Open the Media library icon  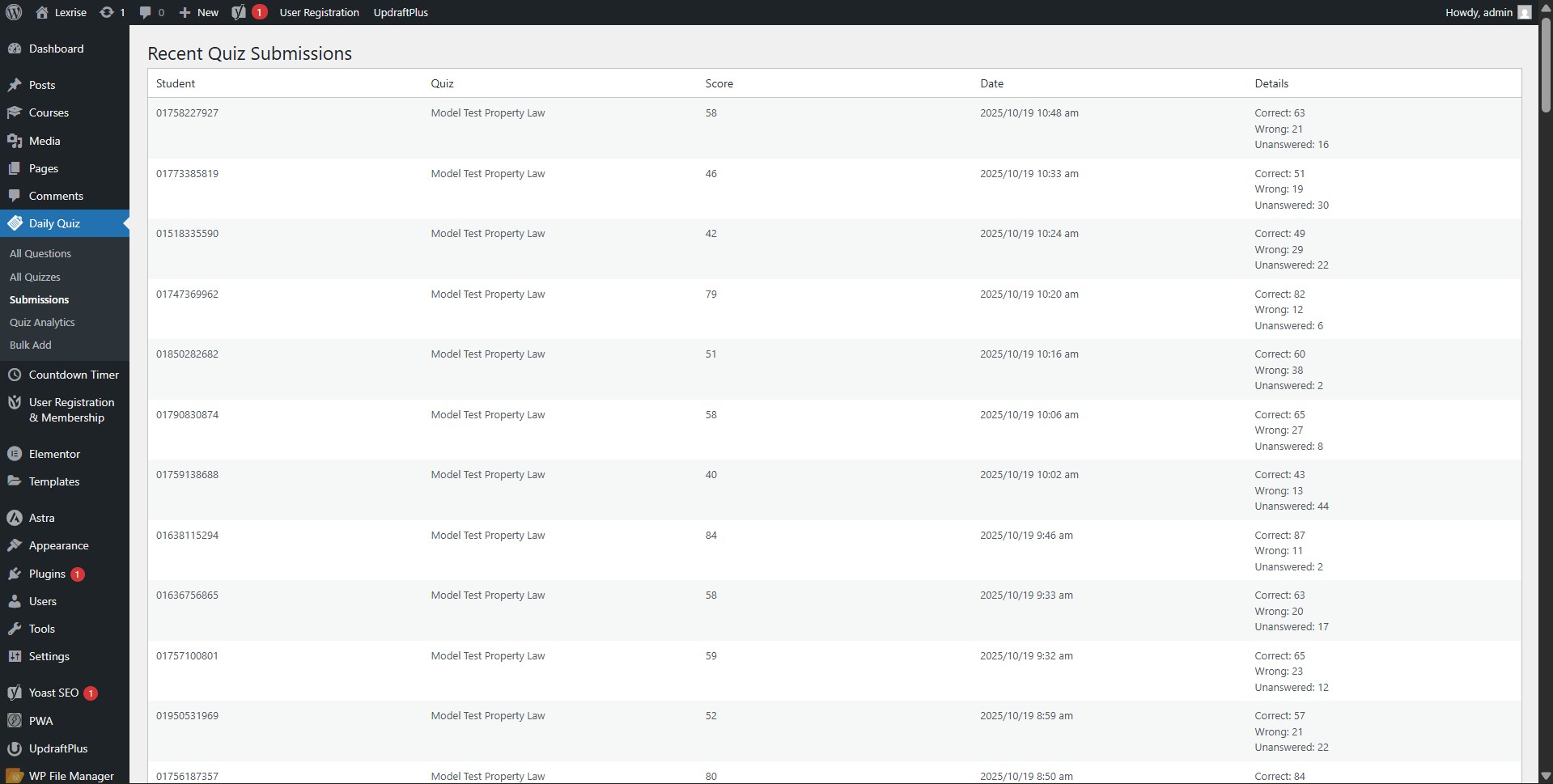pos(15,141)
